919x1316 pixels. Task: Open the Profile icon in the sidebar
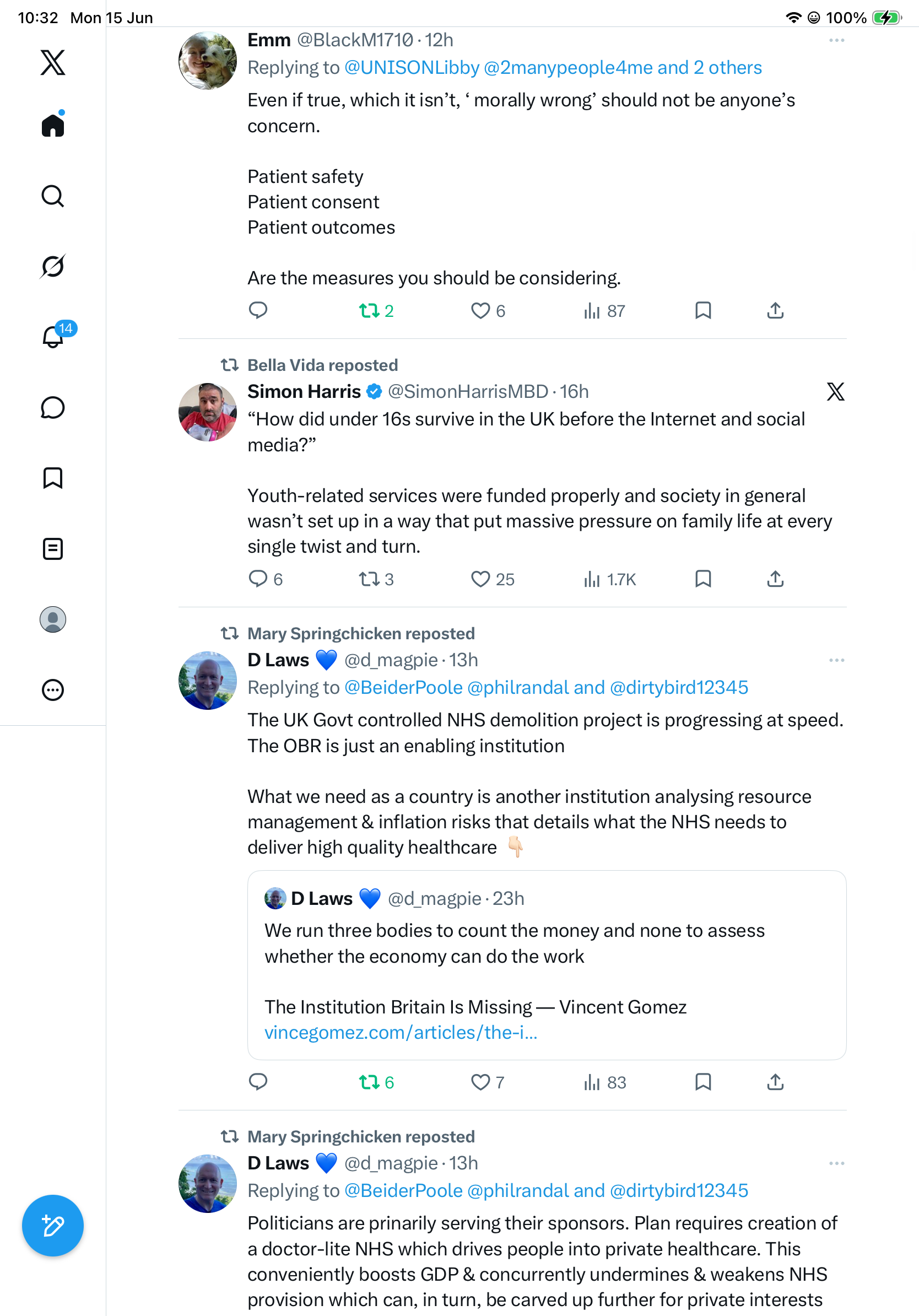(x=53, y=619)
